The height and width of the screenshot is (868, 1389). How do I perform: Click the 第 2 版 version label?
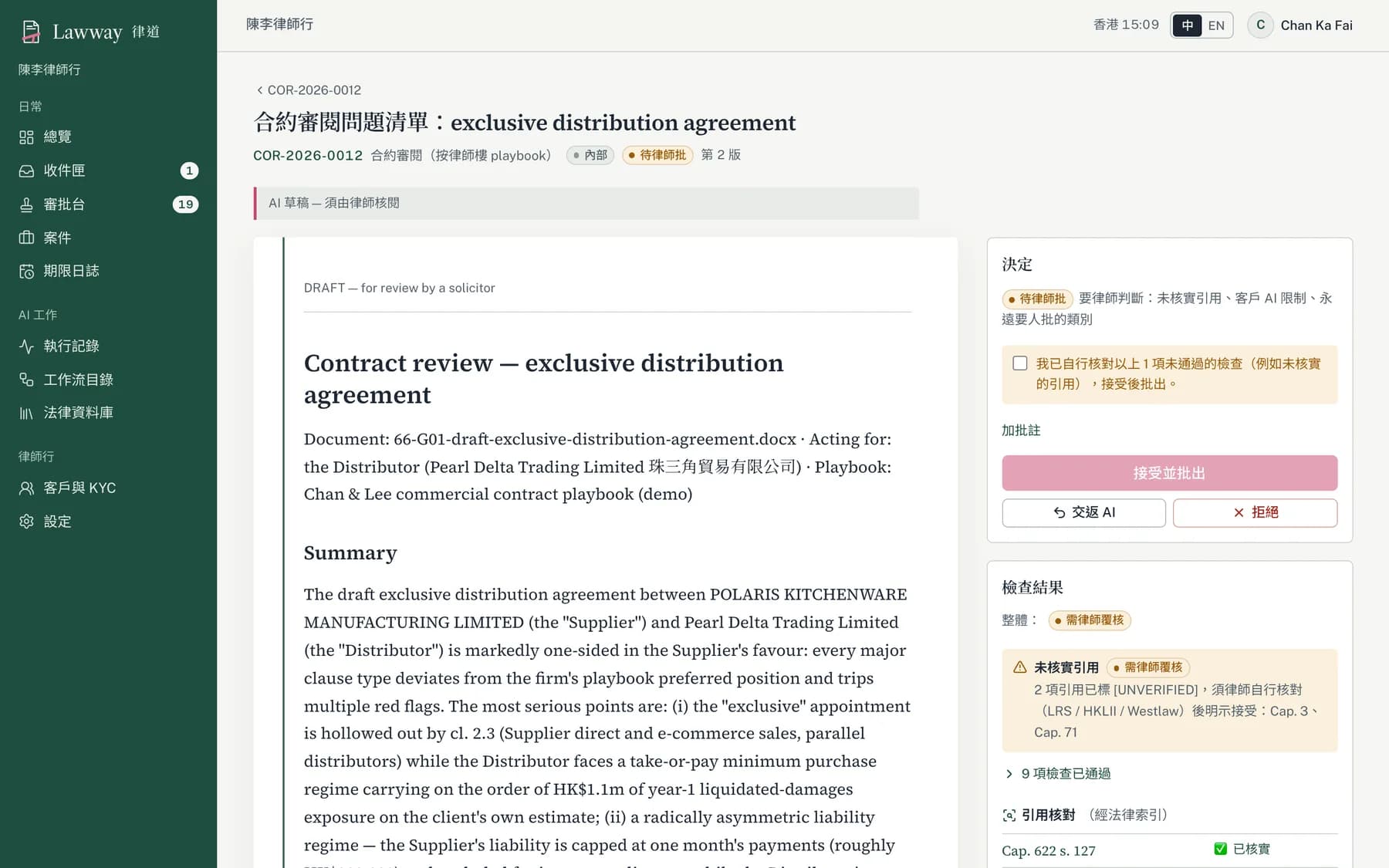[721, 155]
